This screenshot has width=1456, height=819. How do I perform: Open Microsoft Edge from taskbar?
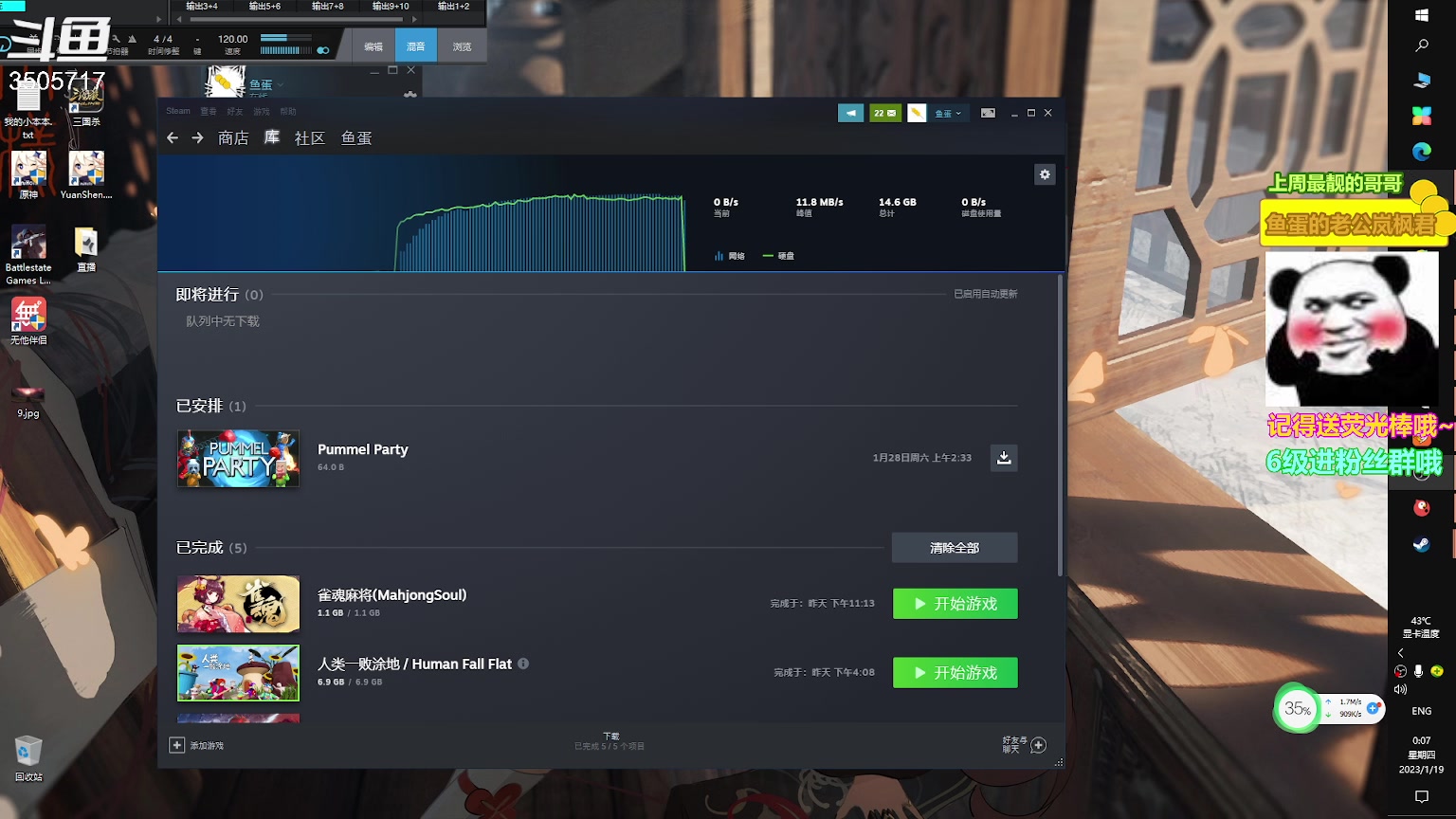(x=1421, y=151)
